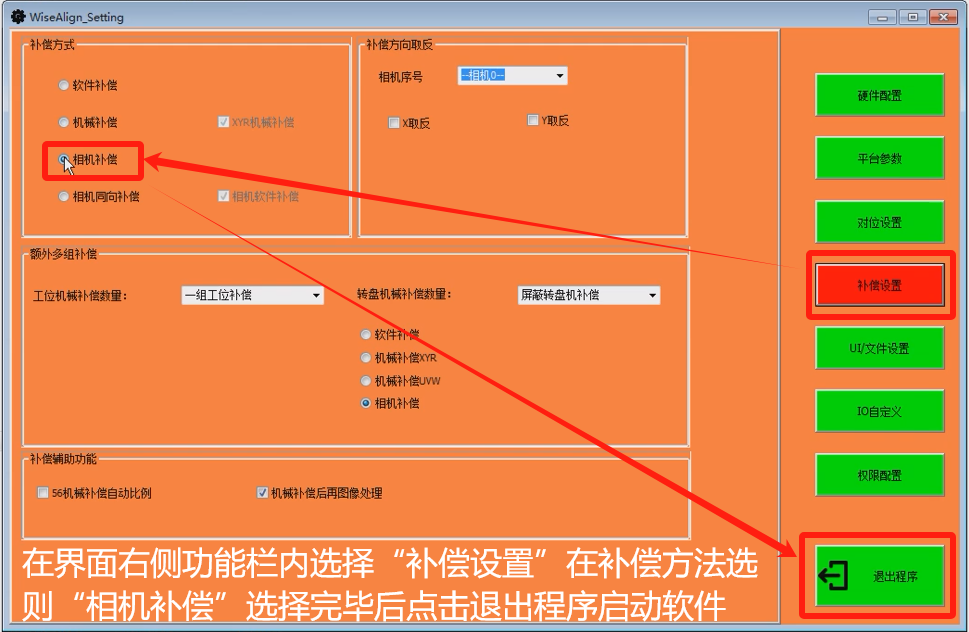Select the 机械补偿 radio option in 补偿方式
Image resolution: width=969 pixels, height=632 pixels.
tap(64, 123)
